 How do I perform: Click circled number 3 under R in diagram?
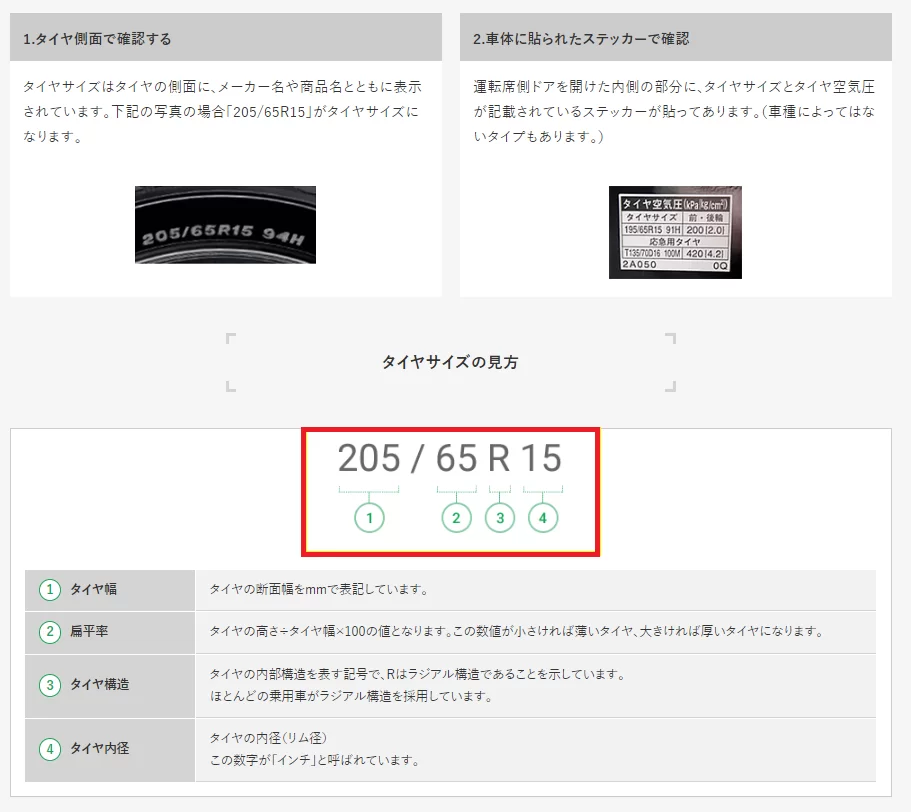tap(500, 517)
